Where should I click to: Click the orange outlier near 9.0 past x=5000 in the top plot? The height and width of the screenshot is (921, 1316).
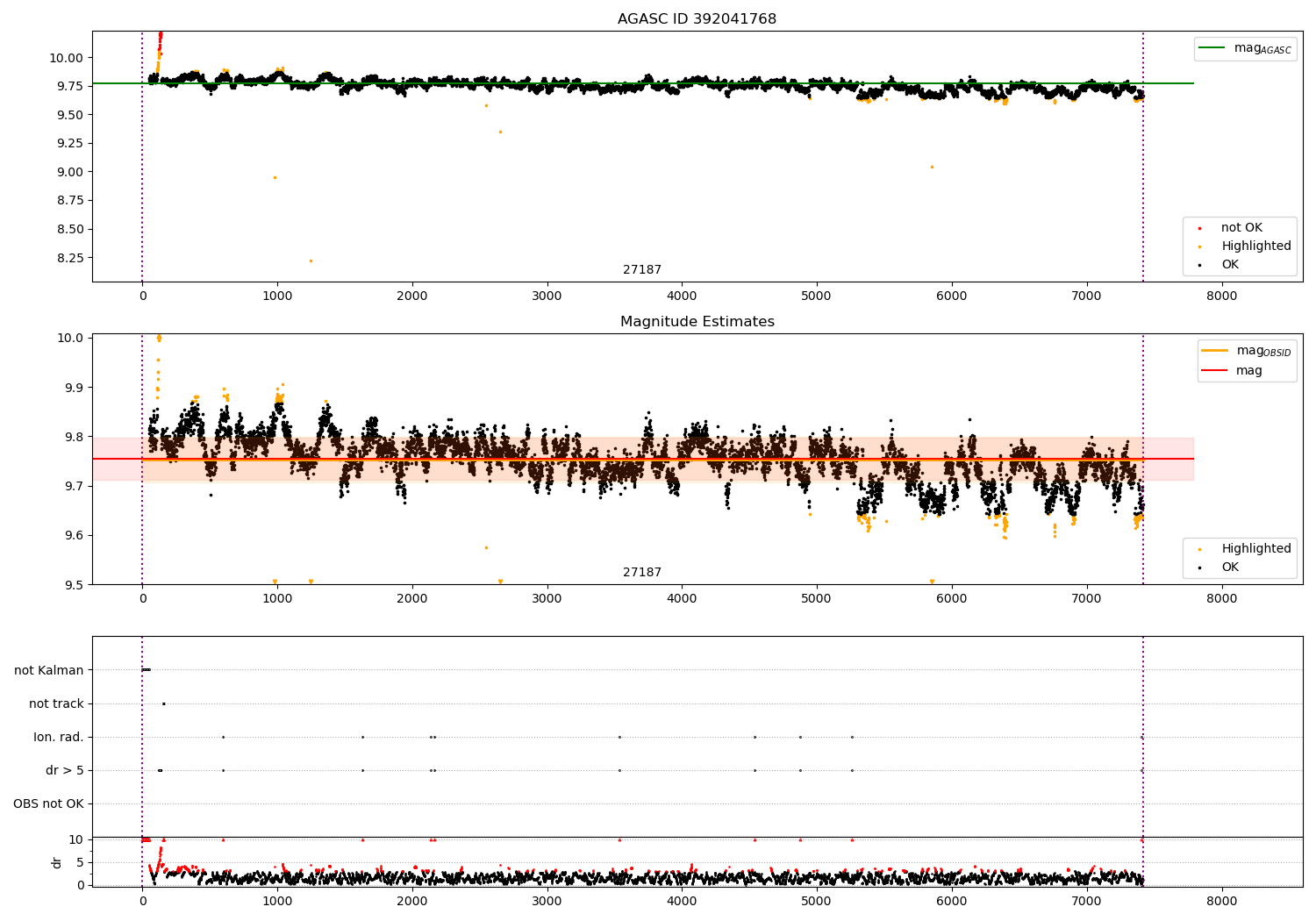coord(932,167)
